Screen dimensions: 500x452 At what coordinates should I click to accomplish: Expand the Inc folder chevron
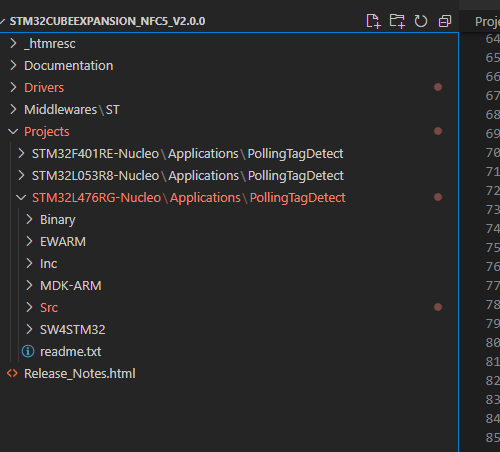[29, 263]
